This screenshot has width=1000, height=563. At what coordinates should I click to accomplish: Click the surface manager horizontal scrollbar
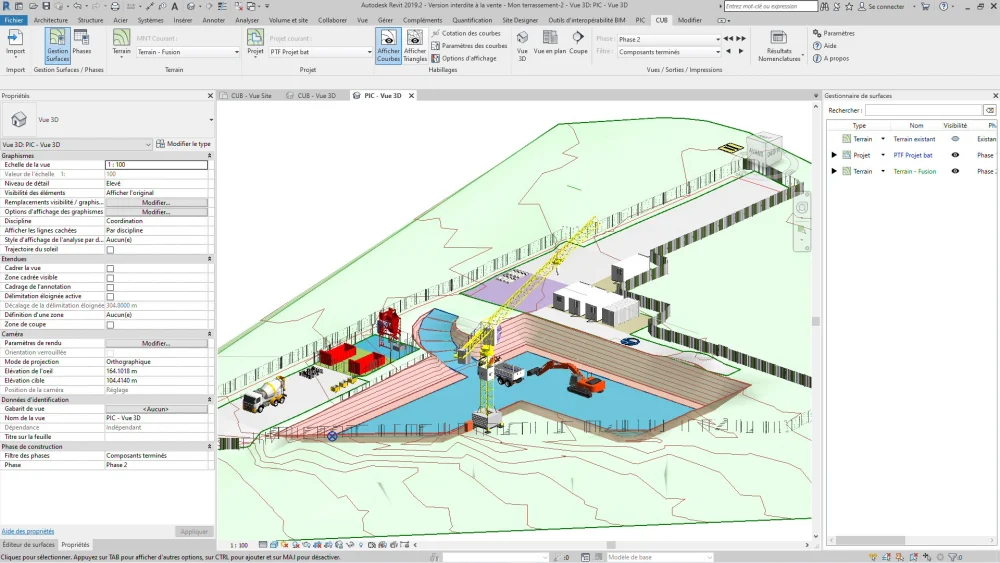(871, 540)
